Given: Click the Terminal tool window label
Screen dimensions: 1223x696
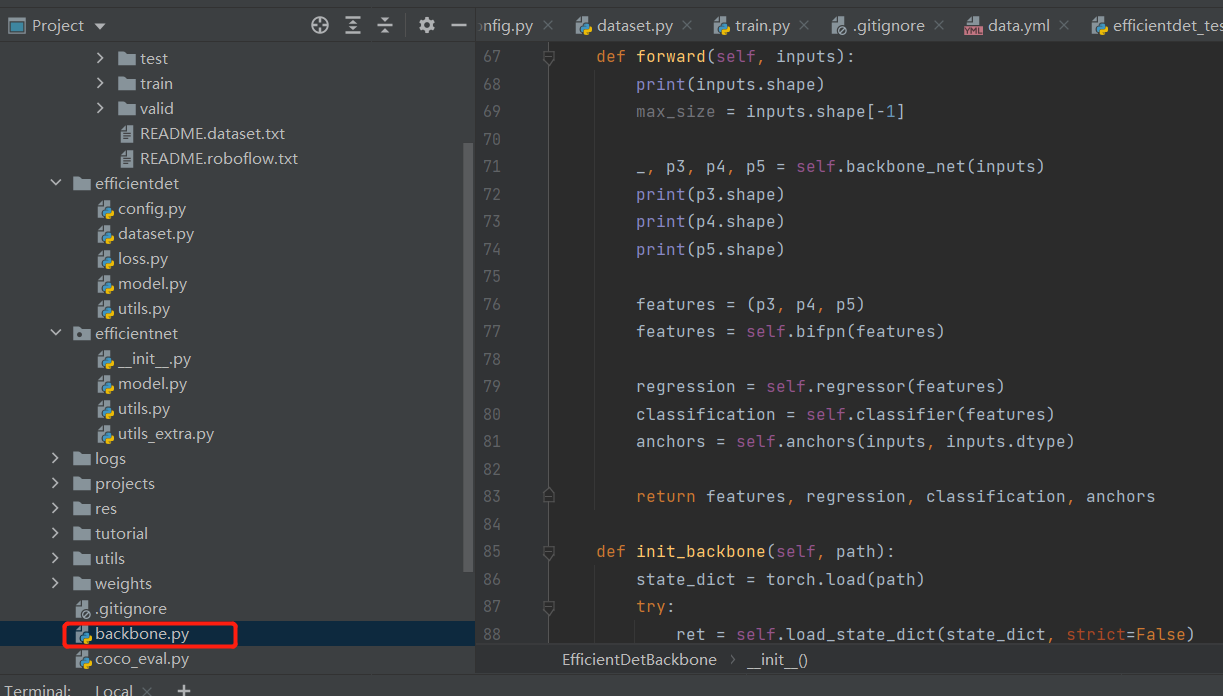Looking at the screenshot, I should tap(38, 690).
